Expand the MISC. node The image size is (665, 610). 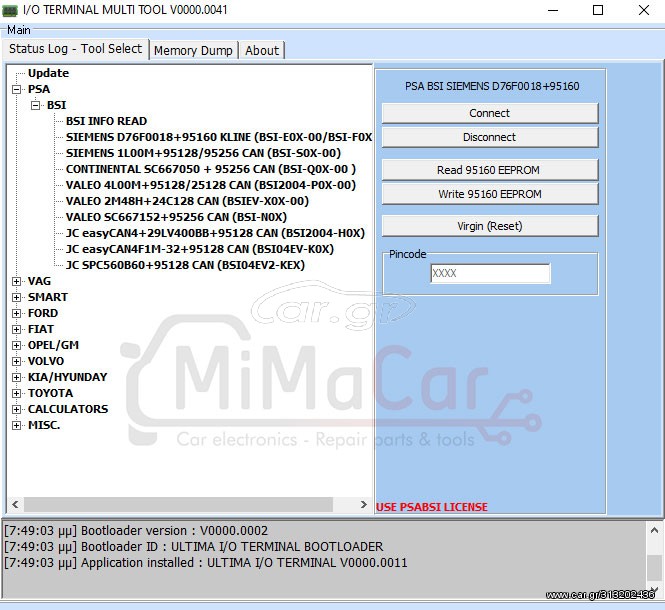point(17,425)
